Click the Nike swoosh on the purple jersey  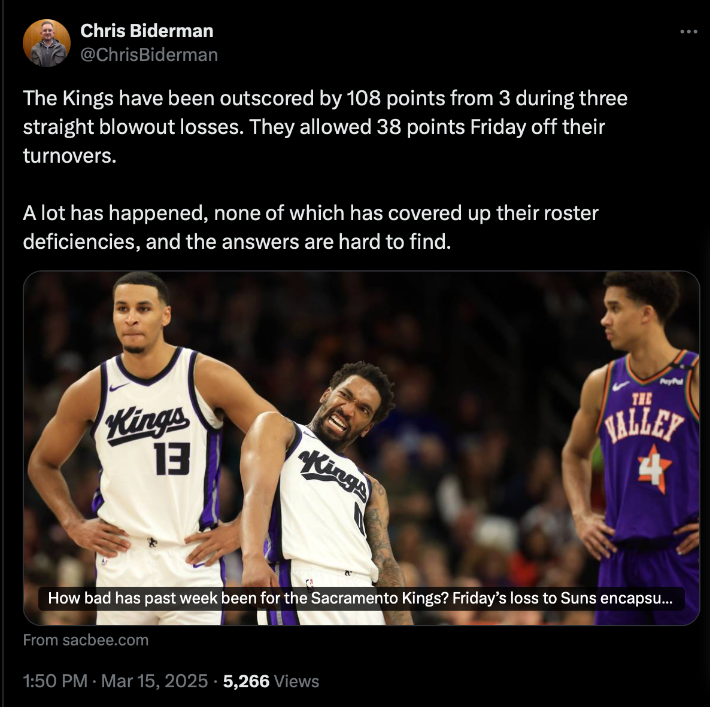620,386
